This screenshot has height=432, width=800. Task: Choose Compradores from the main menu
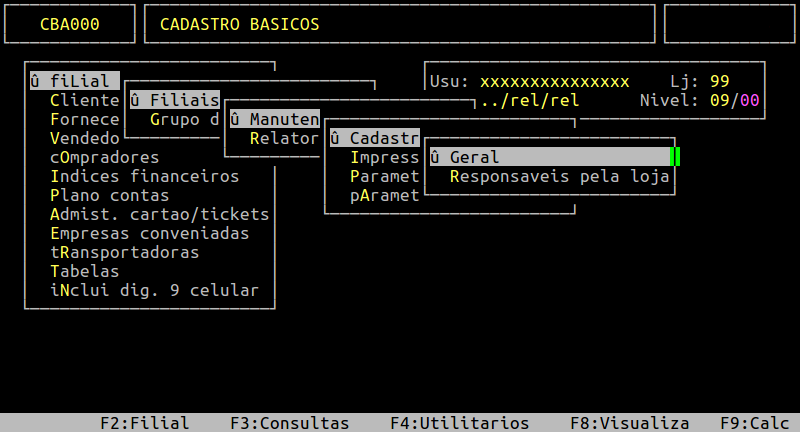[104, 157]
